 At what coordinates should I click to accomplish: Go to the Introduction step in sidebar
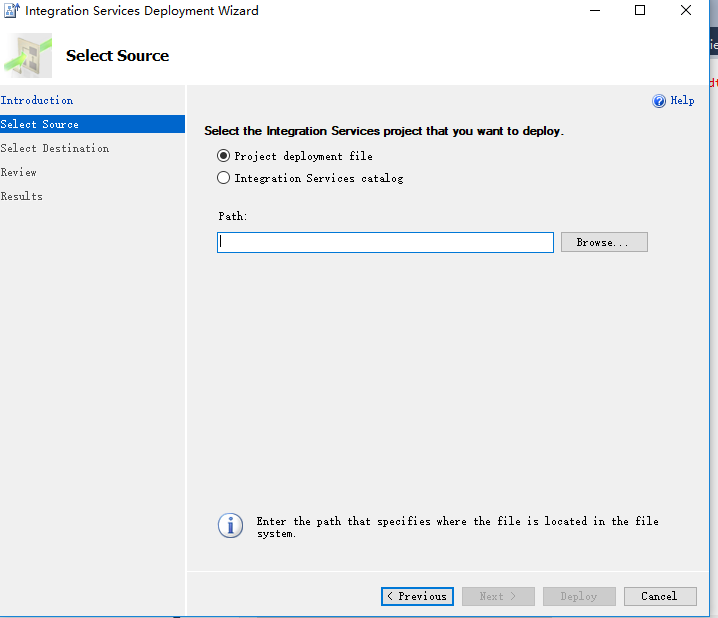click(x=37, y=100)
